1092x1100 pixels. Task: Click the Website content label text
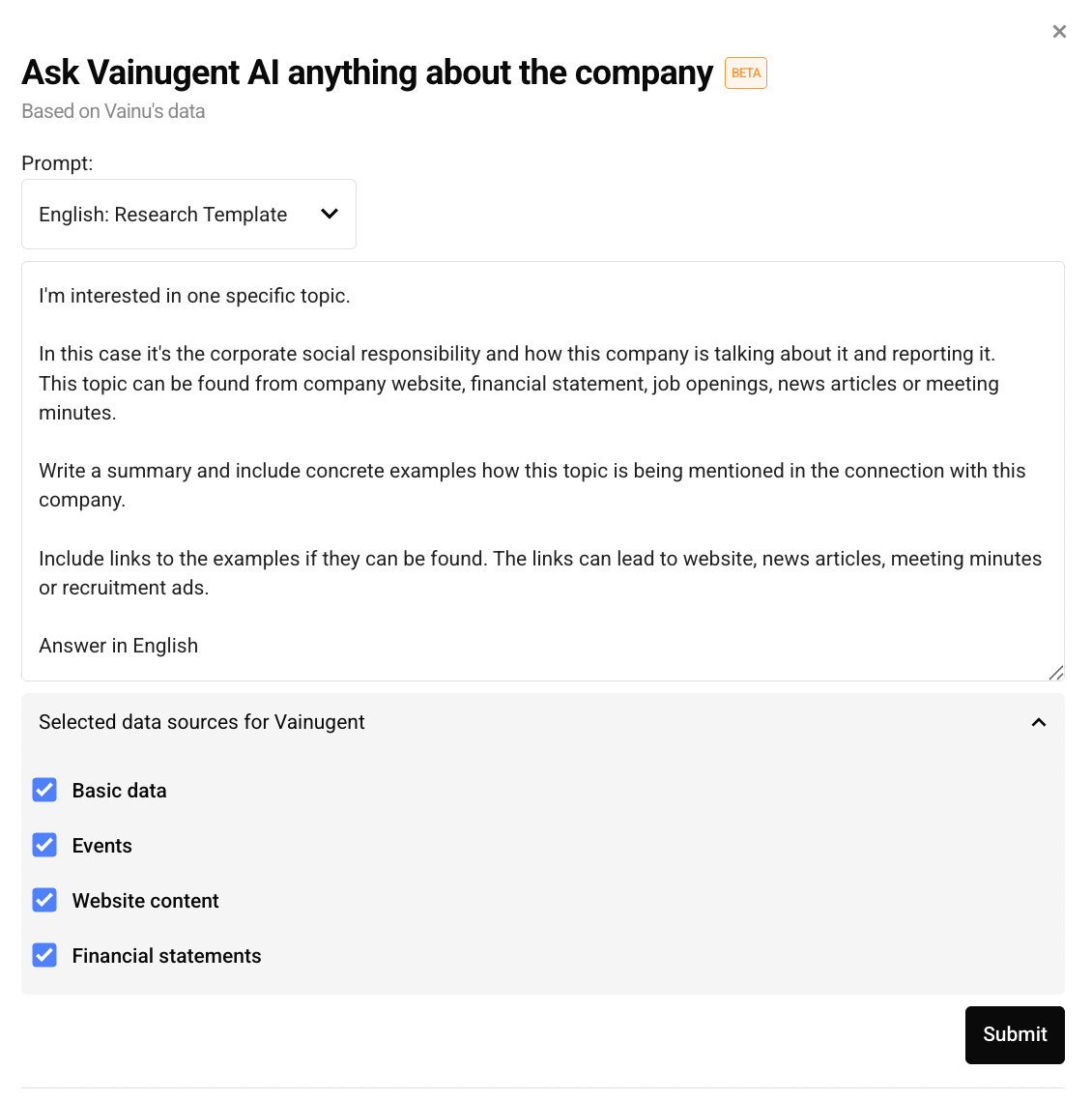coord(146,901)
